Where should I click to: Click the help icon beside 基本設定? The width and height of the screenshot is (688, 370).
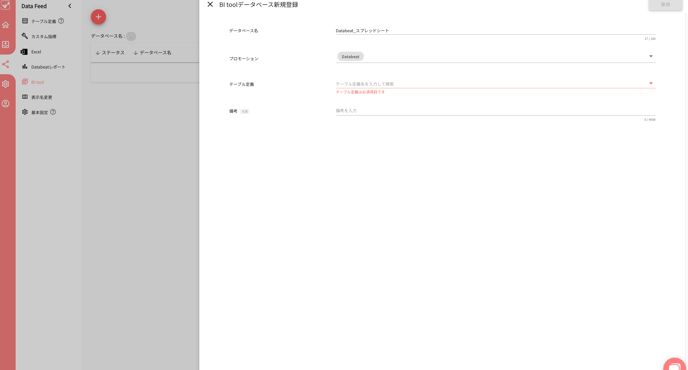53,112
